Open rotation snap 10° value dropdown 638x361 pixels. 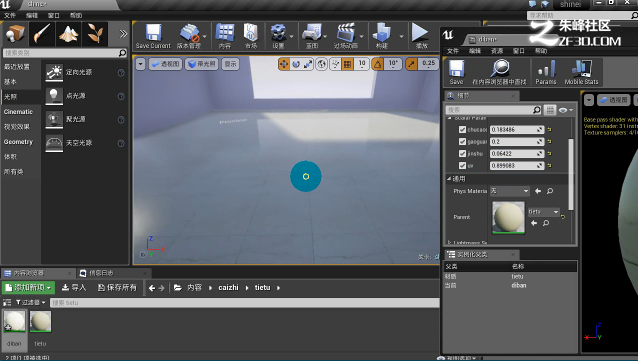click(393, 64)
